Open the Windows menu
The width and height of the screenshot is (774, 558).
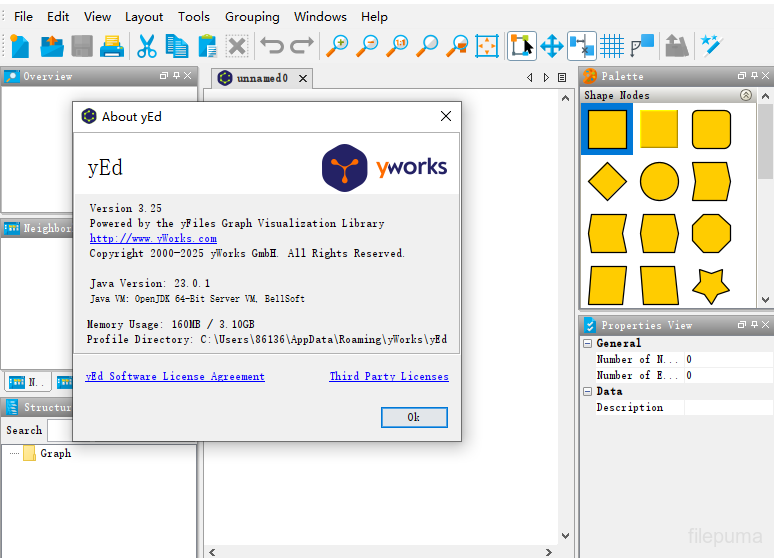pos(320,17)
